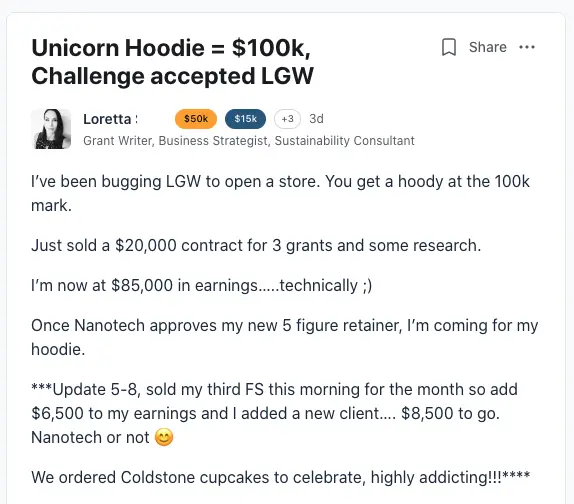This screenshot has width=574, height=504.
Task: Click the paragraph about bugging LGW to open a store
Action: [x=280, y=193]
